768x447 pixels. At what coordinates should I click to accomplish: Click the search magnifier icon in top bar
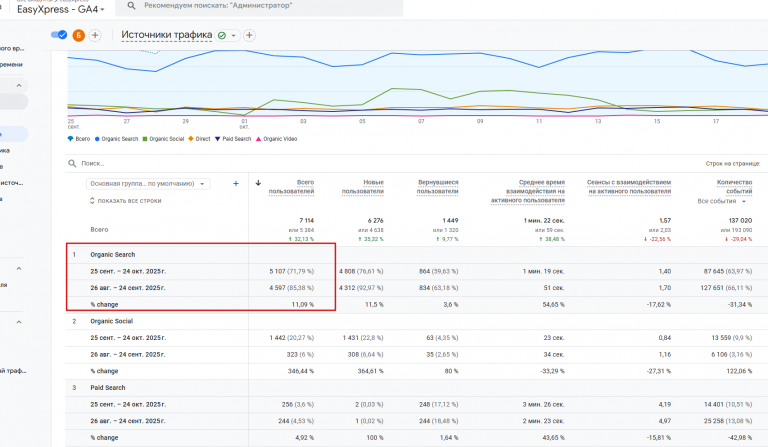pyautogui.click(x=131, y=6)
